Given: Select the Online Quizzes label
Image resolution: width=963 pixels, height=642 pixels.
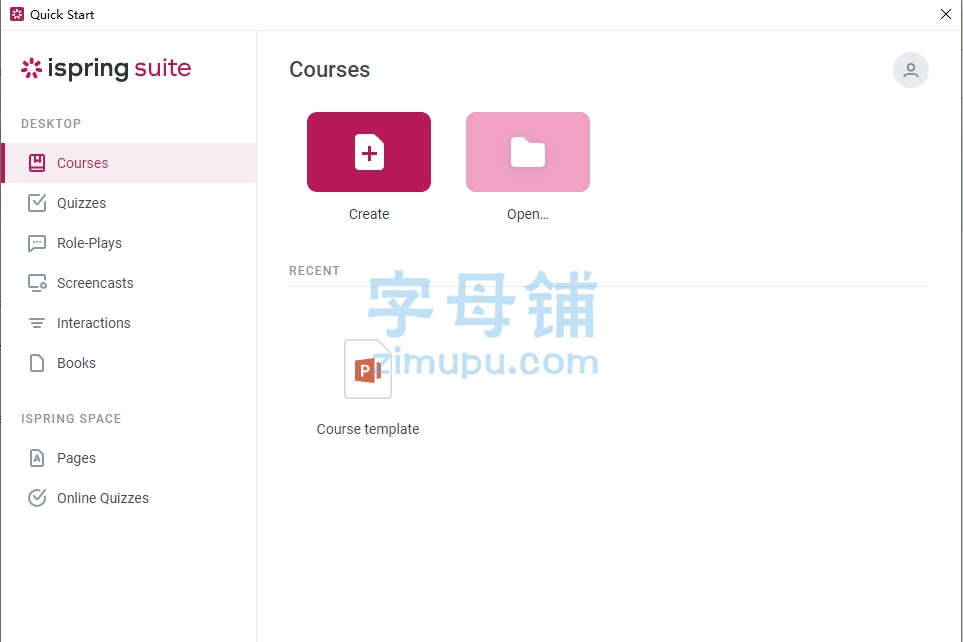Looking at the screenshot, I should (103, 498).
